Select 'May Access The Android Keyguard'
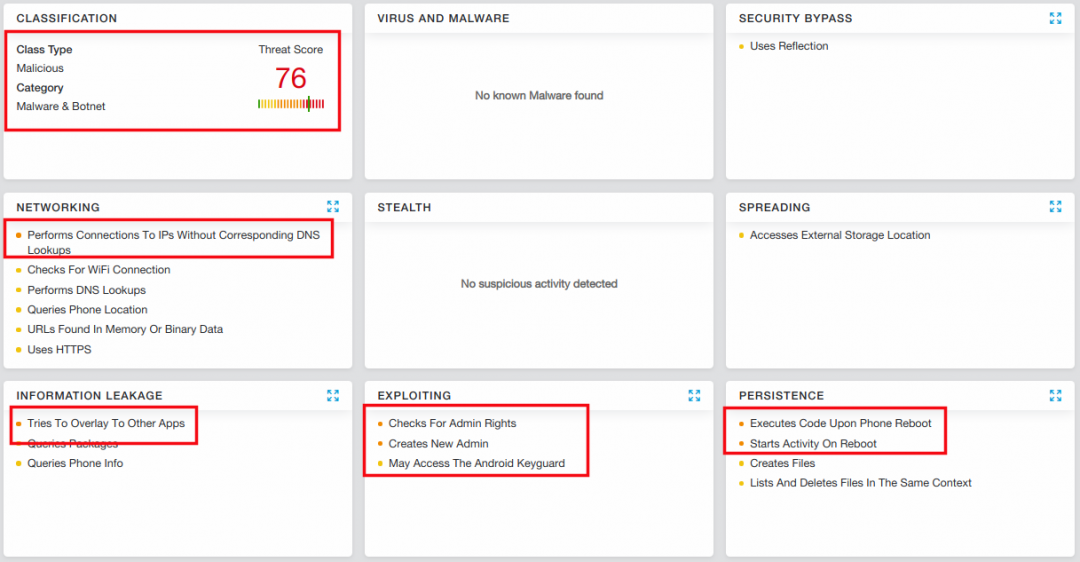 (x=476, y=463)
